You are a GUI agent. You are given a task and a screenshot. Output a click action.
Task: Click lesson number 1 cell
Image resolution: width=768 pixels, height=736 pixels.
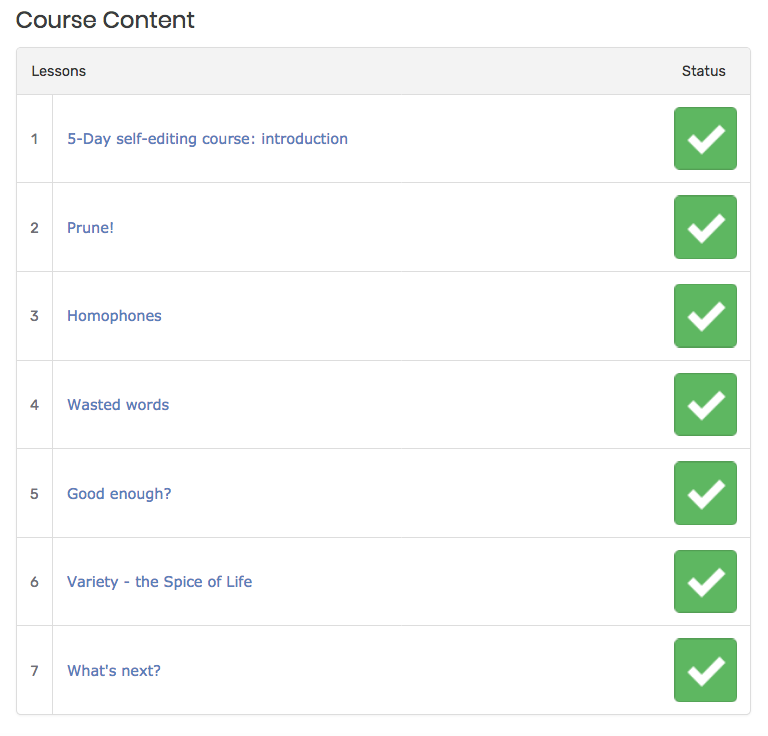click(x=34, y=139)
